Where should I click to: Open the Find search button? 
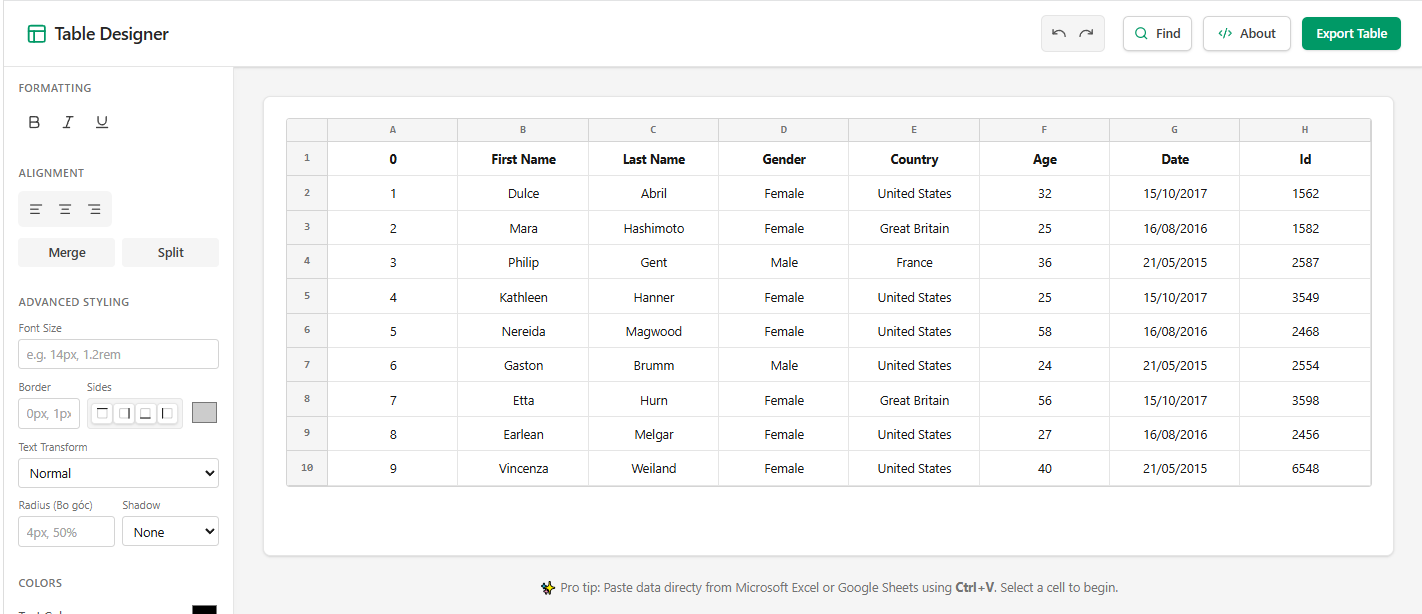[x=1157, y=33]
